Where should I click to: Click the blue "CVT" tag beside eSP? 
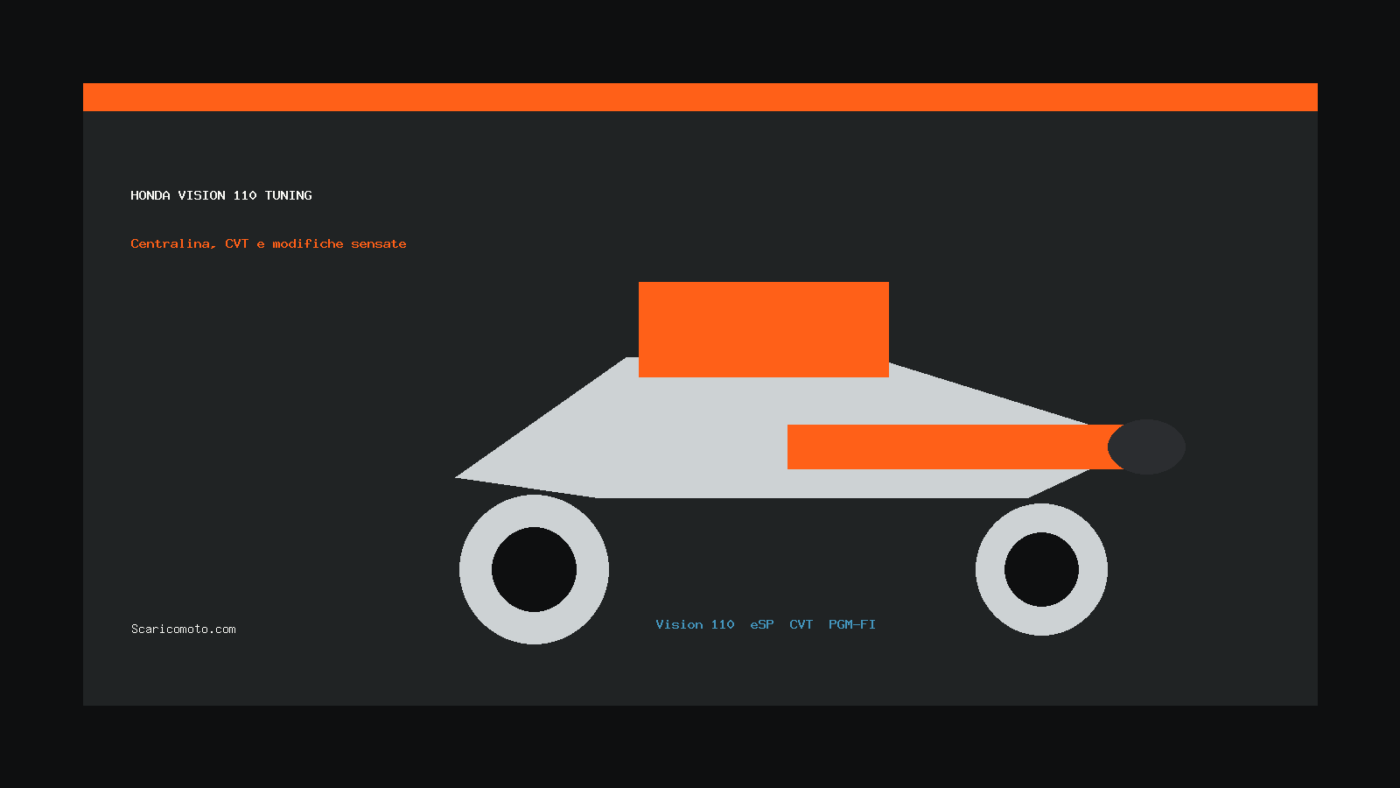[801, 624]
